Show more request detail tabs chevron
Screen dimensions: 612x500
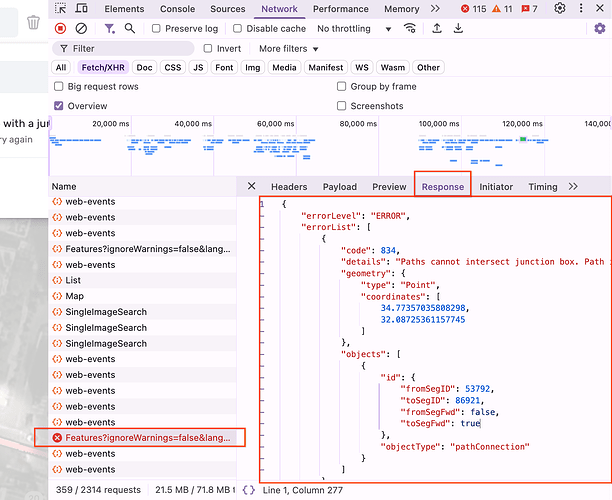tap(573, 187)
